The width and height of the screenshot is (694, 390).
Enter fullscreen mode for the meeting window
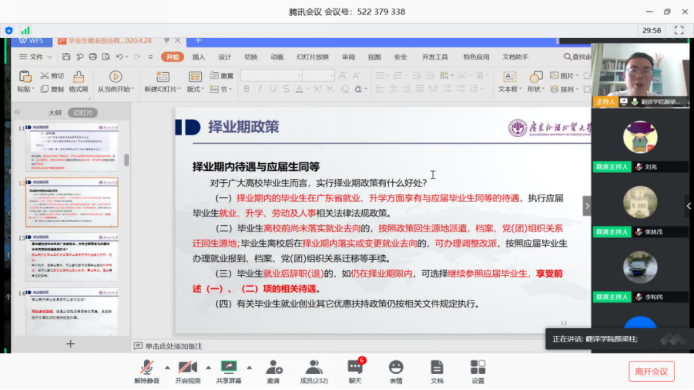point(679,30)
